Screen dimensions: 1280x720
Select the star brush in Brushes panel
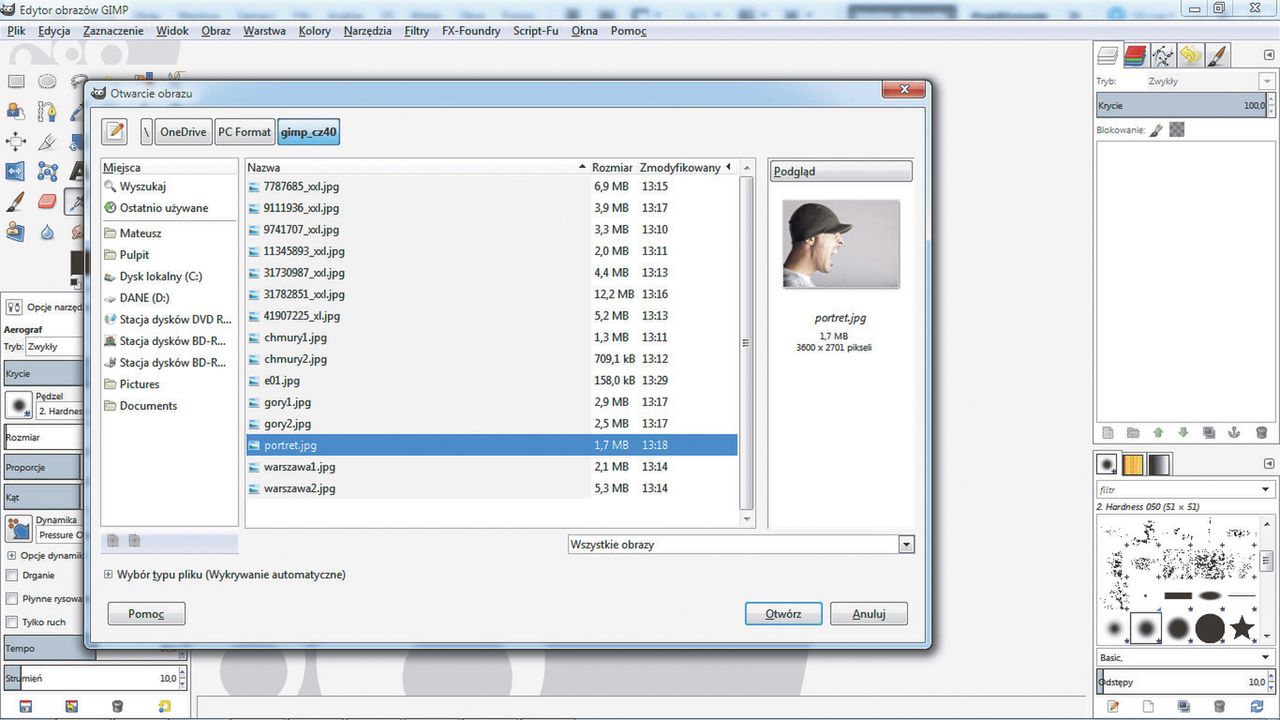(x=1241, y=627)
